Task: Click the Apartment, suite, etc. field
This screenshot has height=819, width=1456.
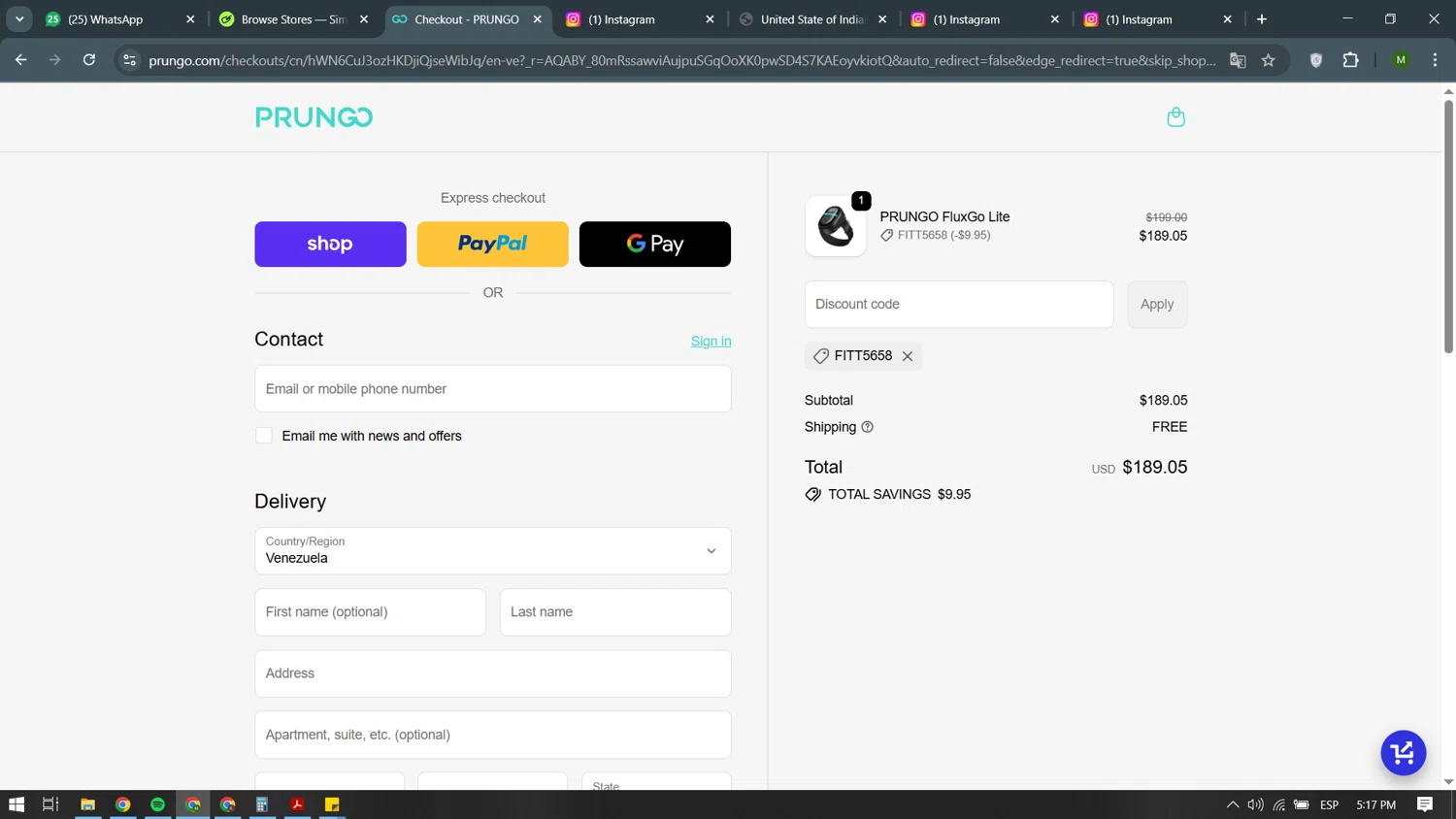Action: tap(492, 735)
